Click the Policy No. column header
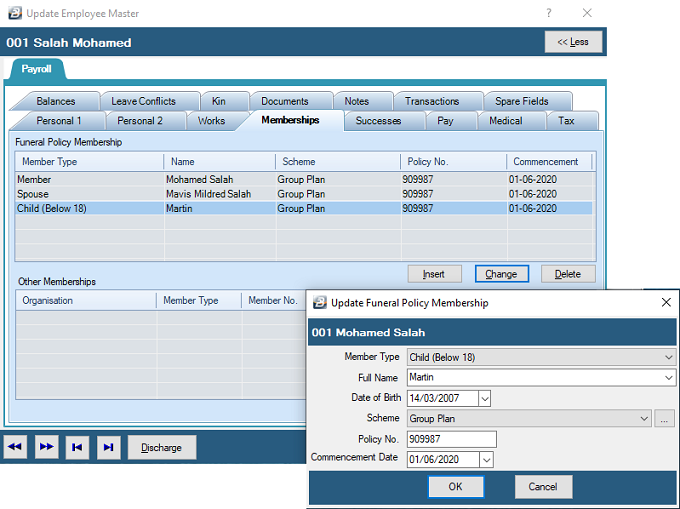Image resolution: width=680 pixels, height=509 pixels. pyautogui.click(x=453, y=162)
